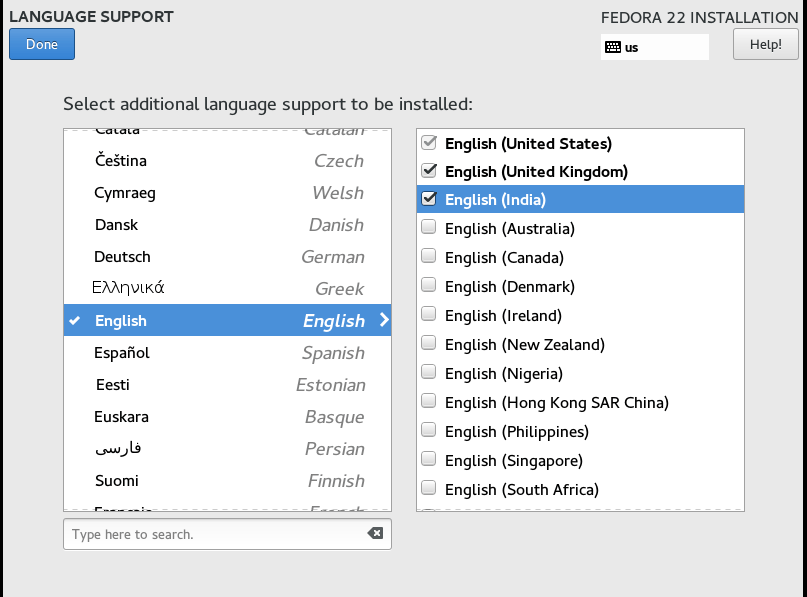
Task: Select the English (Ireland) locale label
Action: tap(503, 315)
